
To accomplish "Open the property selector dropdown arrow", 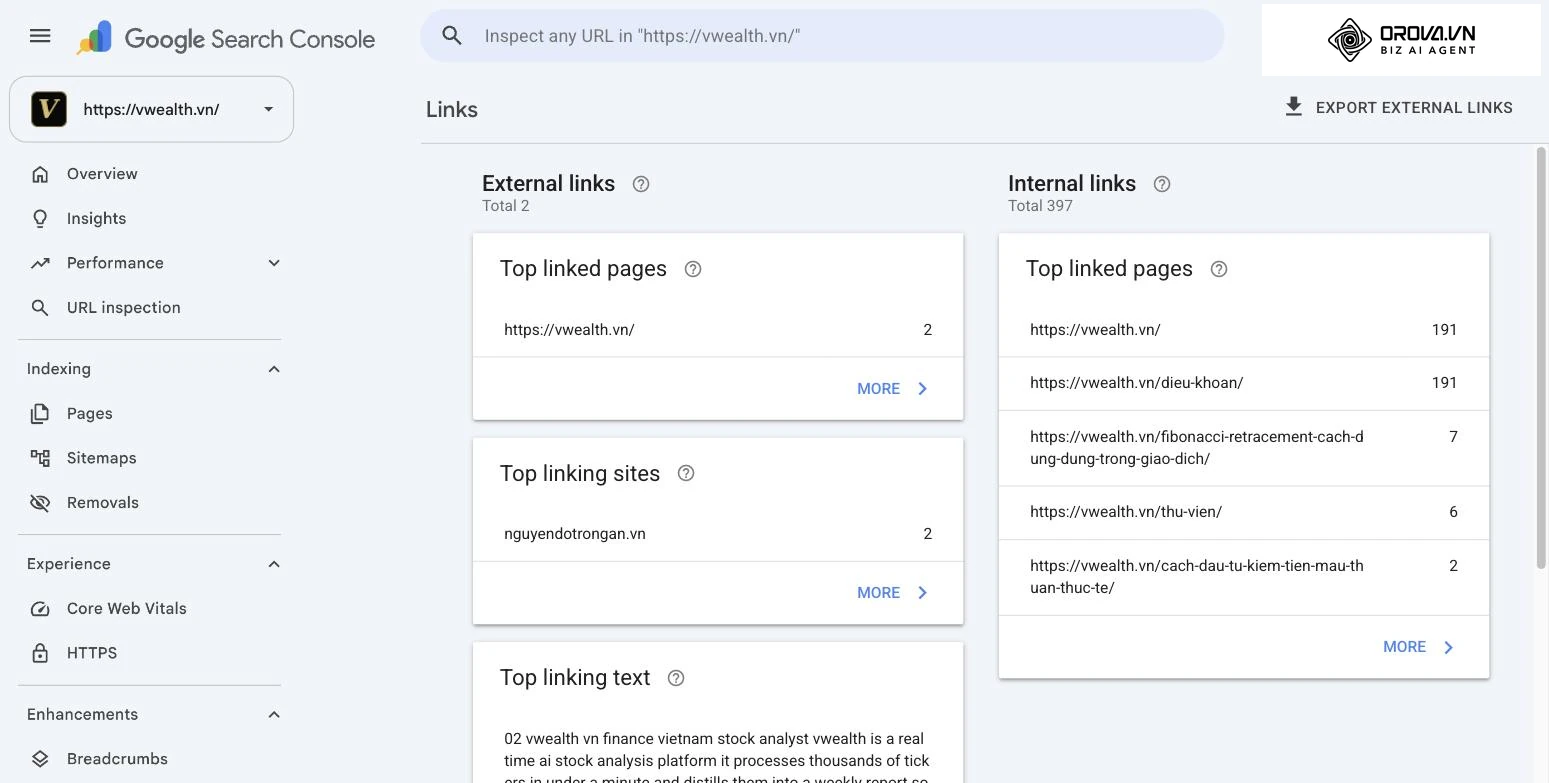I will [x=268, y=109].
